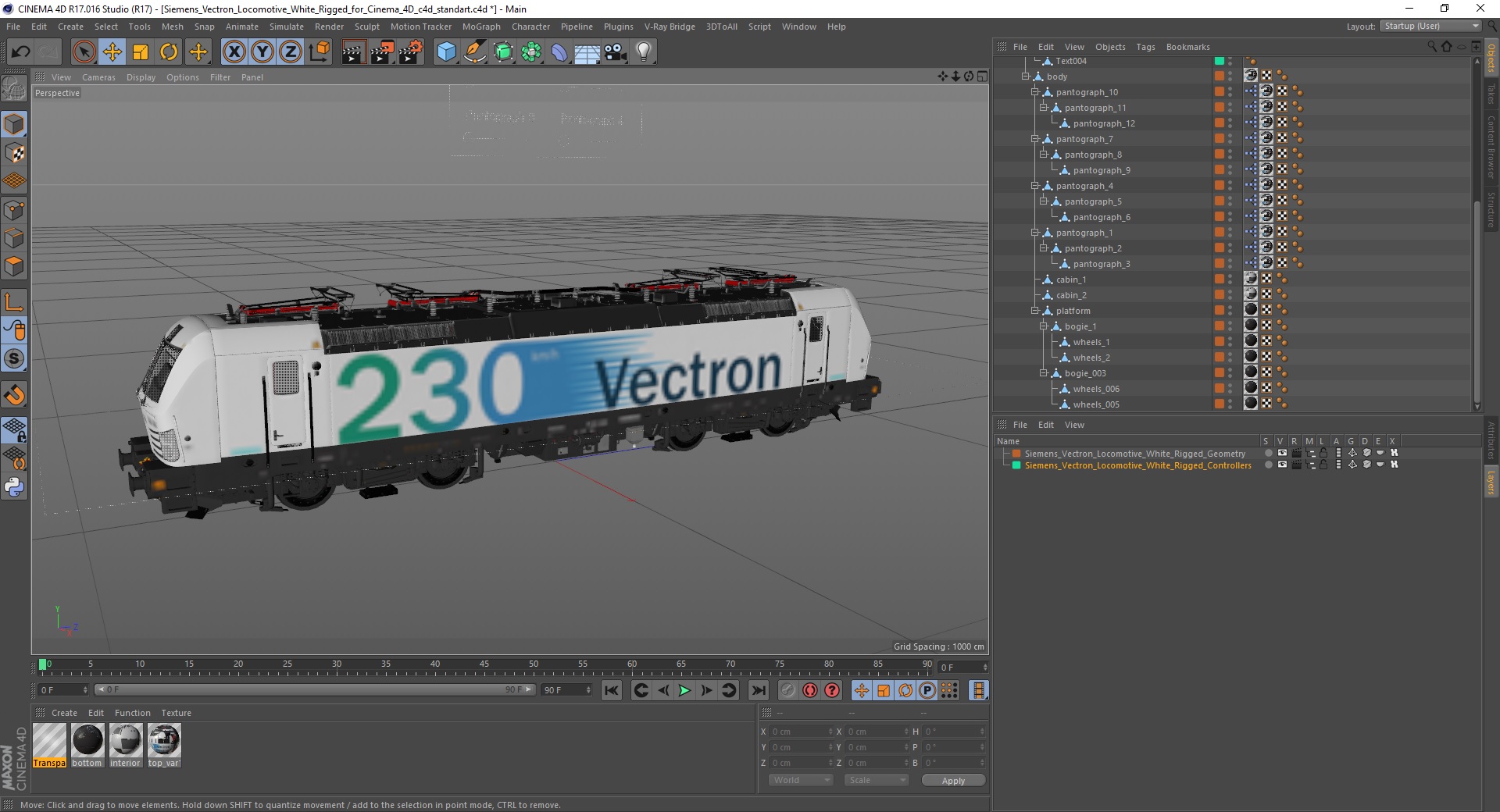Viewport: 1500px width, 812px height.
Task: Click the Play Forwards button
Action: click(x=684, y=690)
